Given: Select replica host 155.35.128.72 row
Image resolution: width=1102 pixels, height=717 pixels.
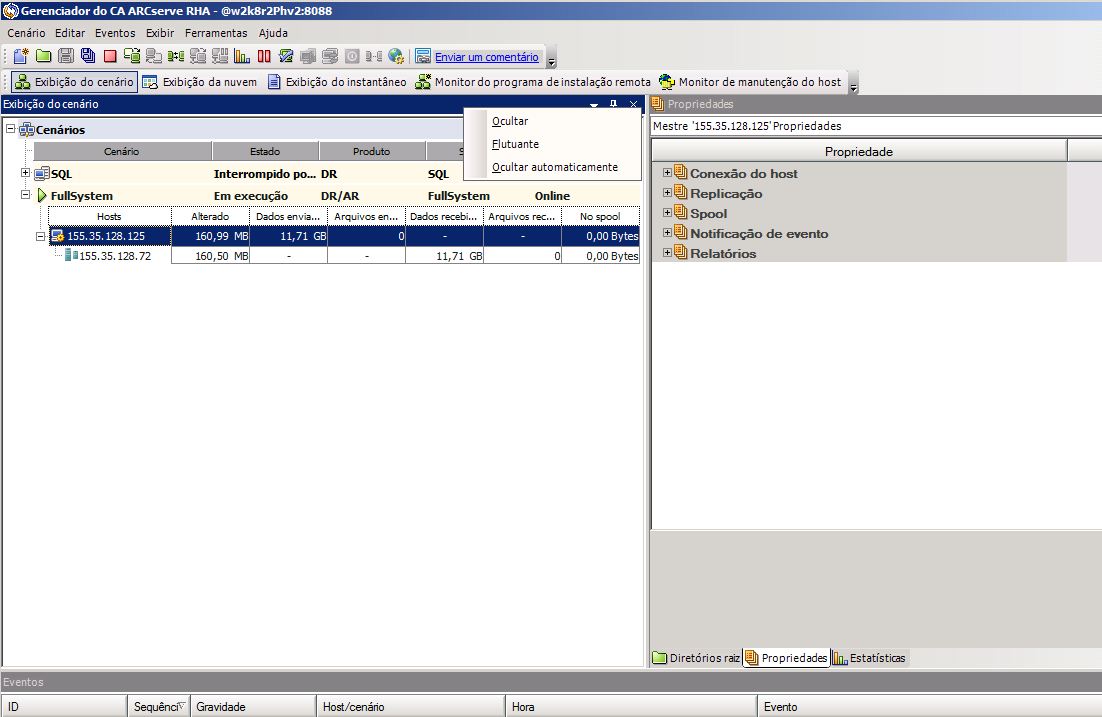Looking at the screenshot, I should click(114, 256).
